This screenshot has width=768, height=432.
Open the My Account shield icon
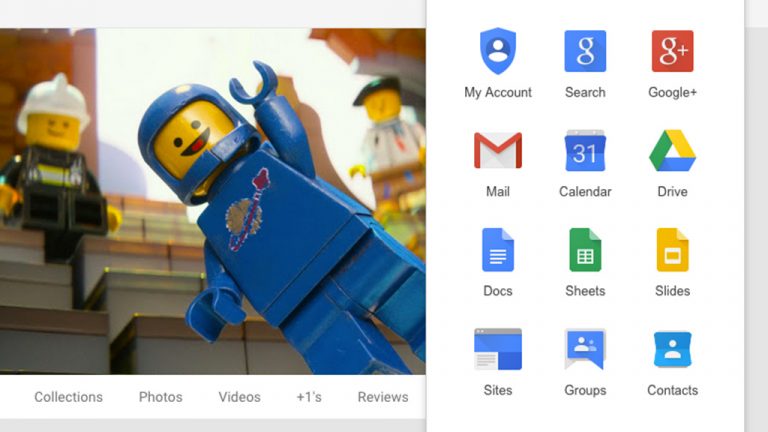(x=498, y=51)
